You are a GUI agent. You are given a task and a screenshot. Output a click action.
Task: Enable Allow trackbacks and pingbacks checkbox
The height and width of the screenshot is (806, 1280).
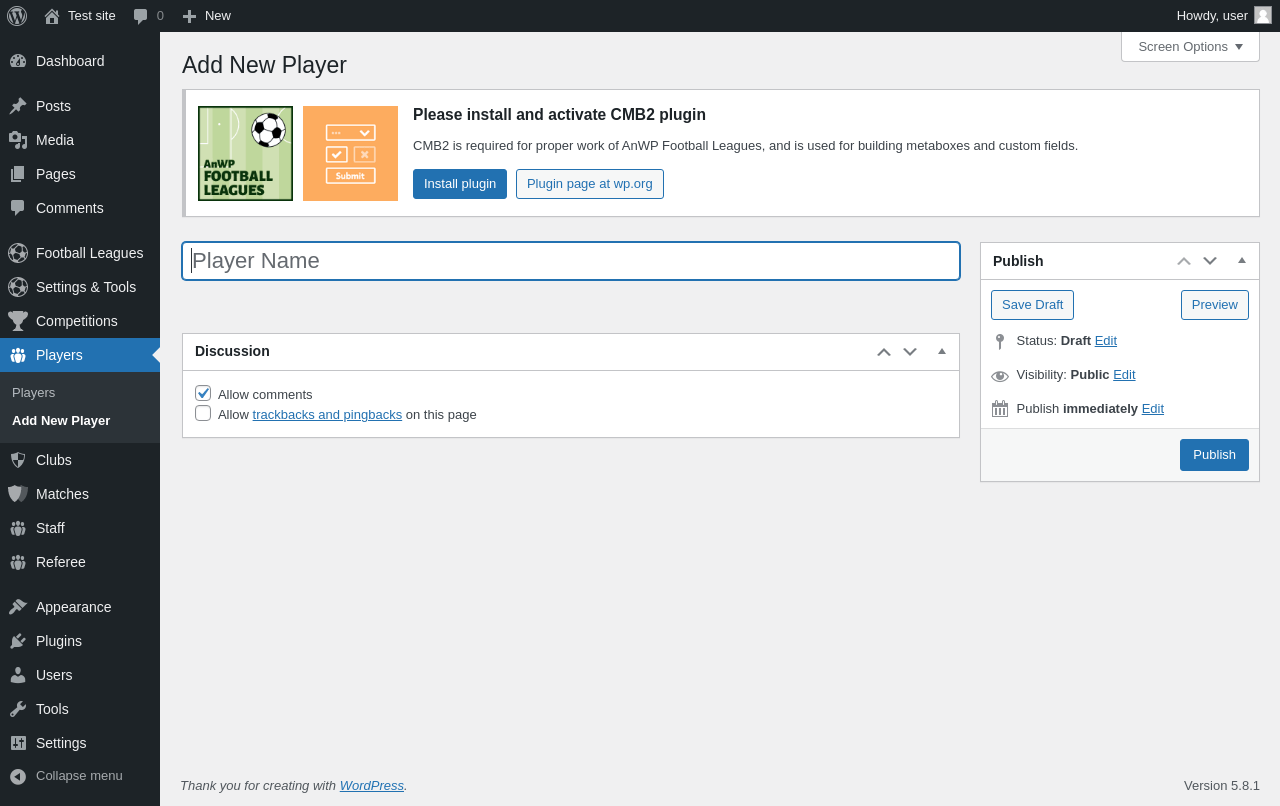[203, 413]
